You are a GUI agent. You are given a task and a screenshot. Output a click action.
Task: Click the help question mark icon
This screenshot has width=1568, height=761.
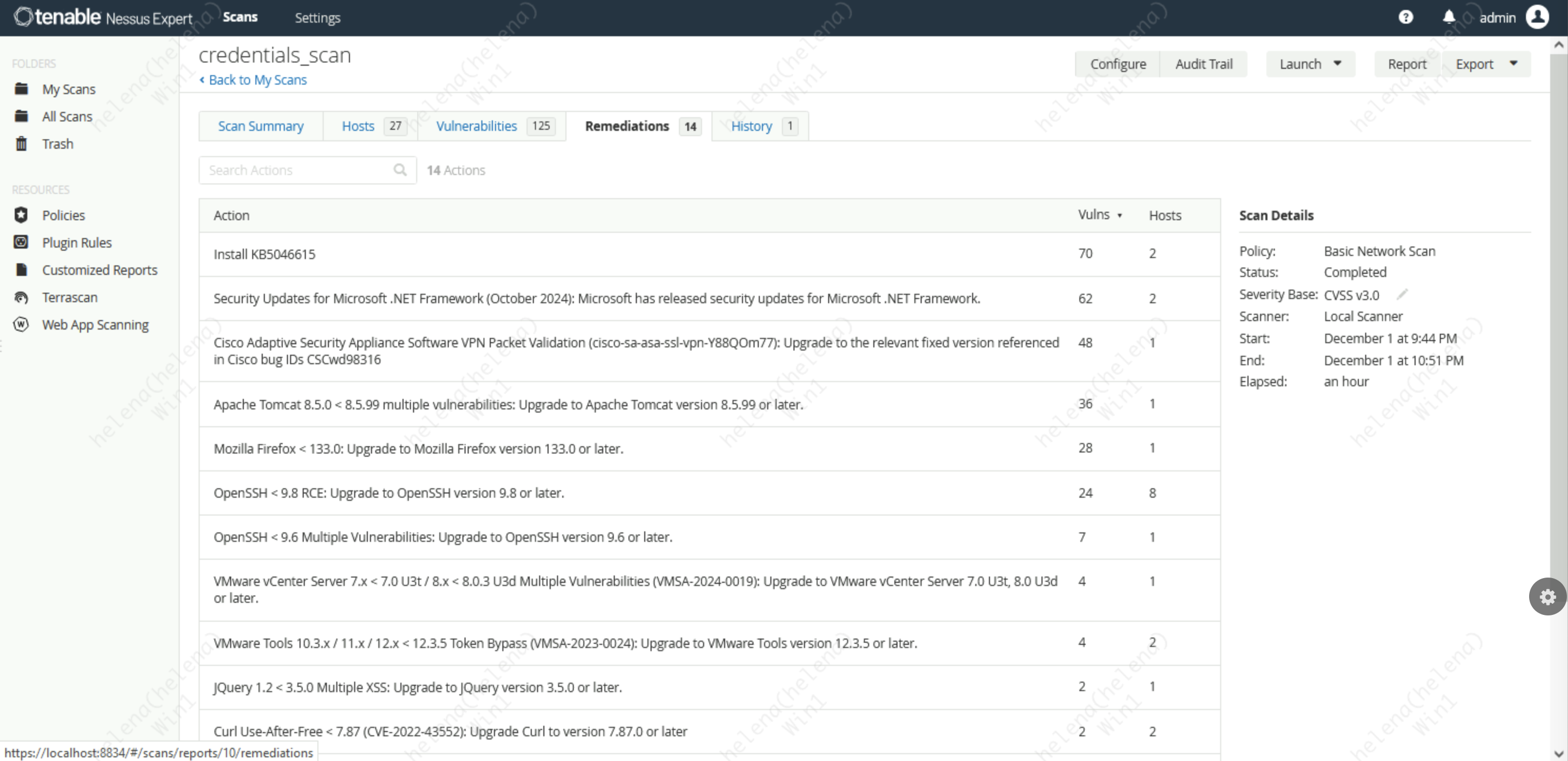click(1405, 17)
